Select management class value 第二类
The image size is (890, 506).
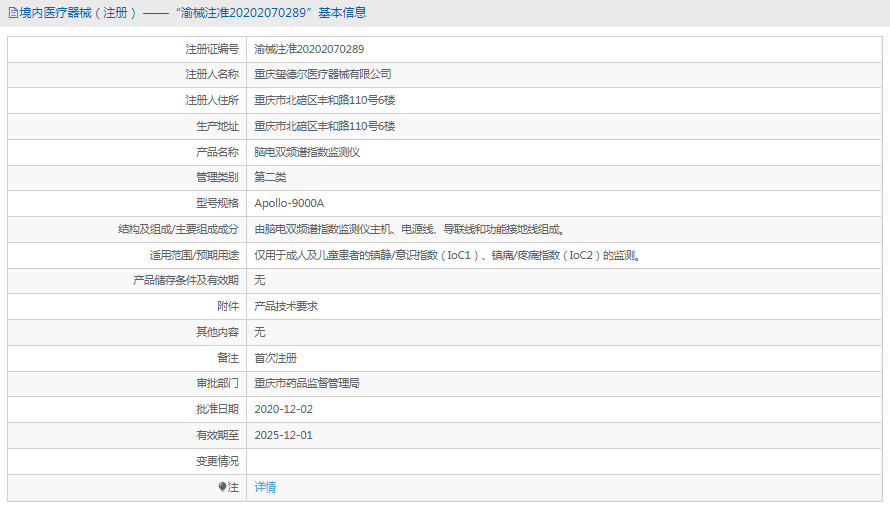coord(270,177)
